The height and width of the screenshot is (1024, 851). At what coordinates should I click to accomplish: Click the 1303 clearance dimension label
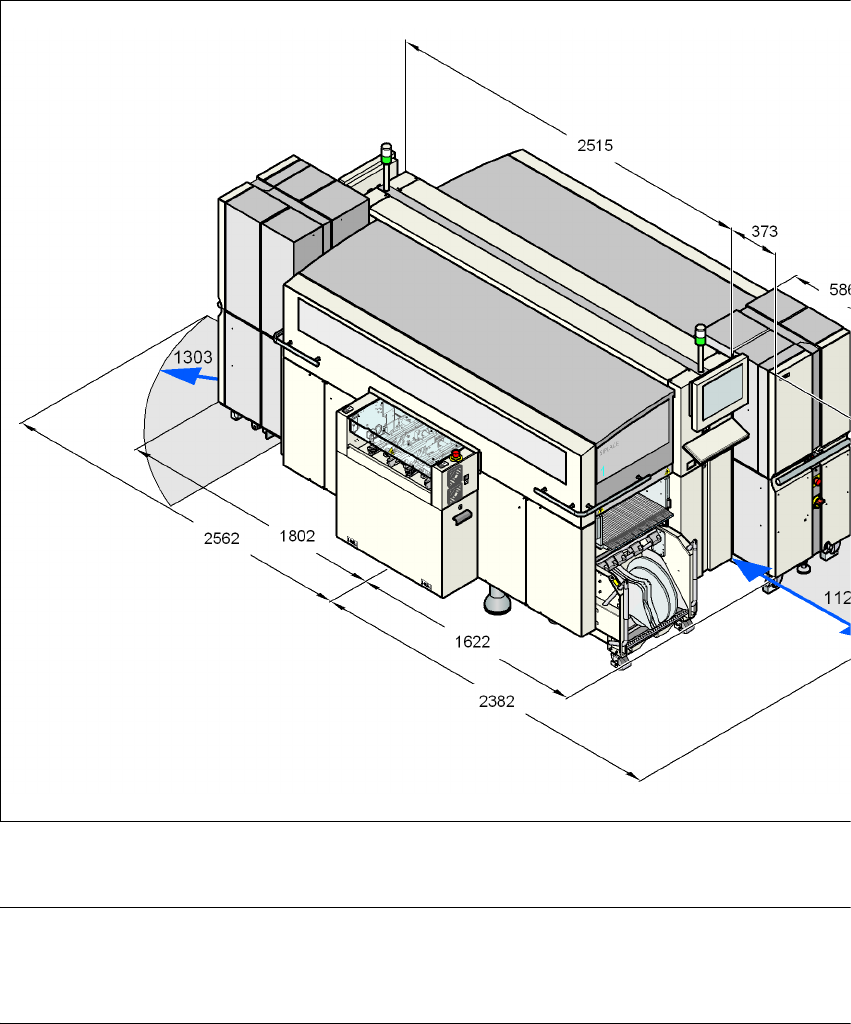tap(193, 358)
